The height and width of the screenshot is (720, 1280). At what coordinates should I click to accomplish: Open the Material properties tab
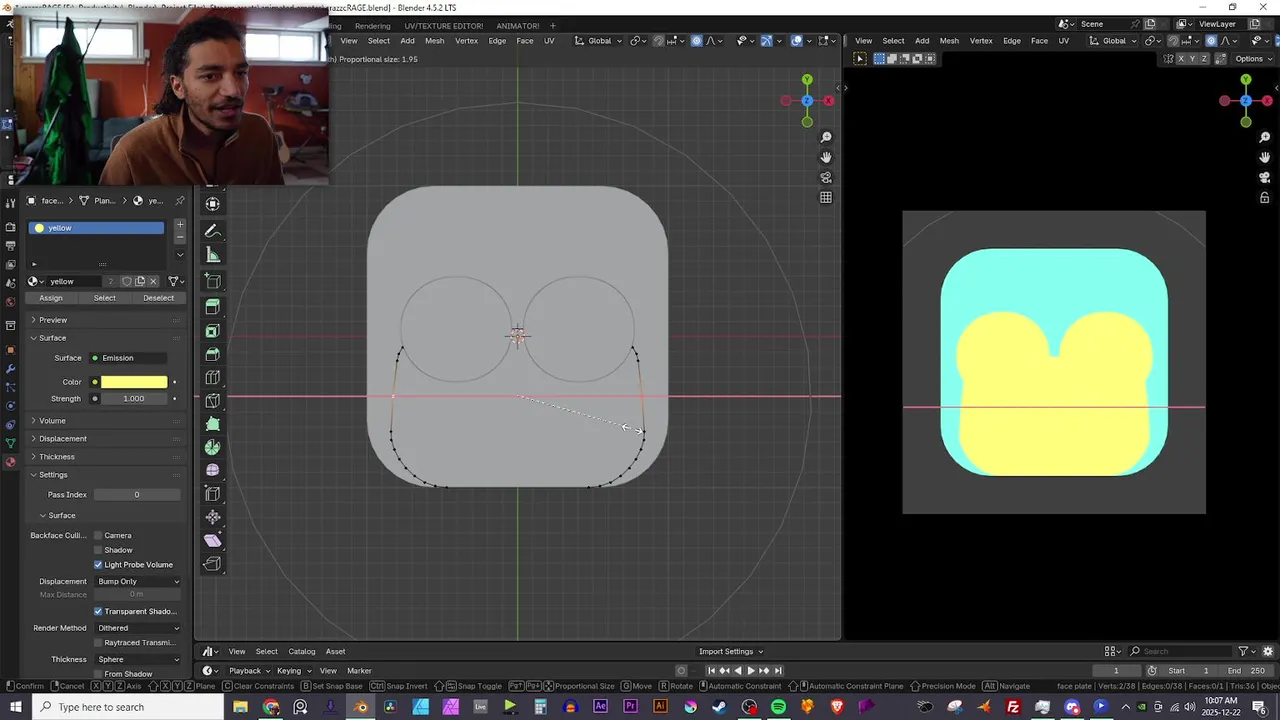tap(10, 462)
